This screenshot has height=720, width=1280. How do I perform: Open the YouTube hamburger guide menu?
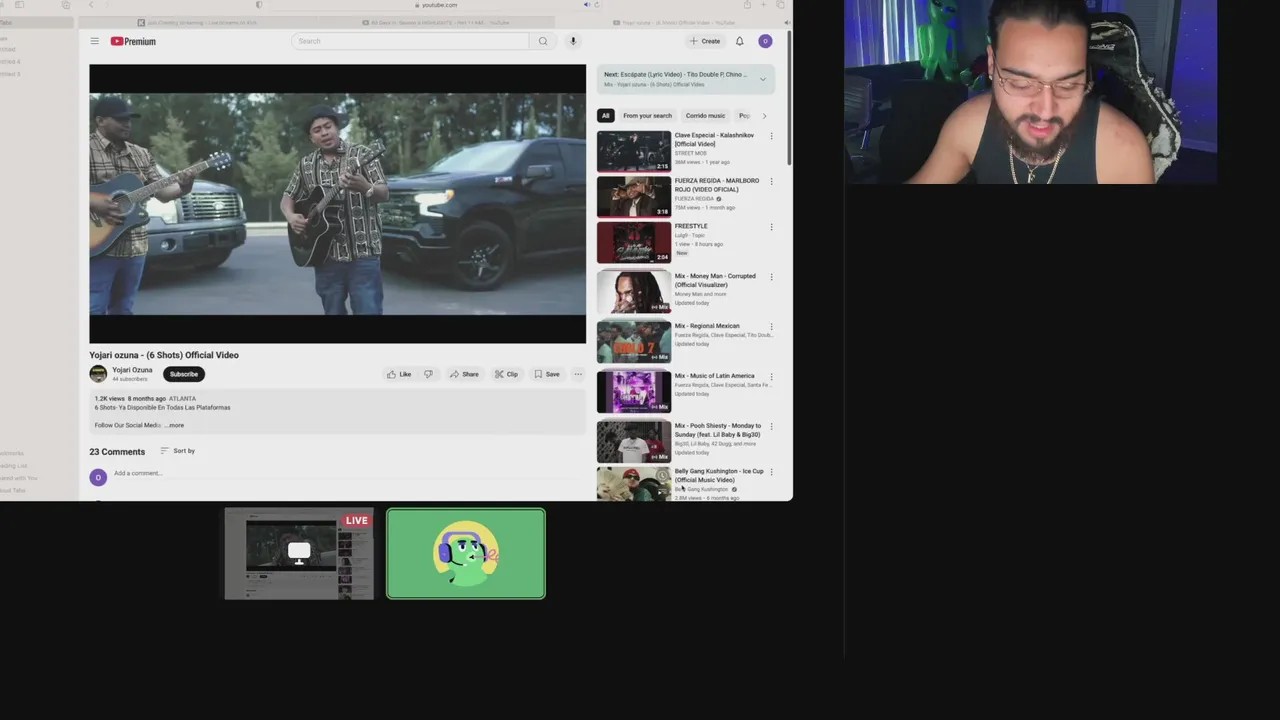[94, 41]
